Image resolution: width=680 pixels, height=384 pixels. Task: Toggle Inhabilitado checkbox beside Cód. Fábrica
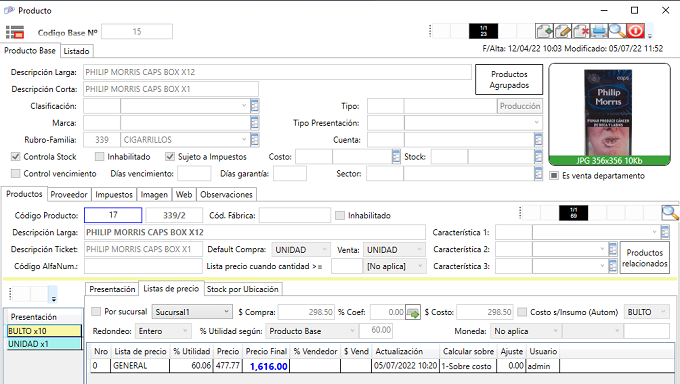(x=340, y=215)
